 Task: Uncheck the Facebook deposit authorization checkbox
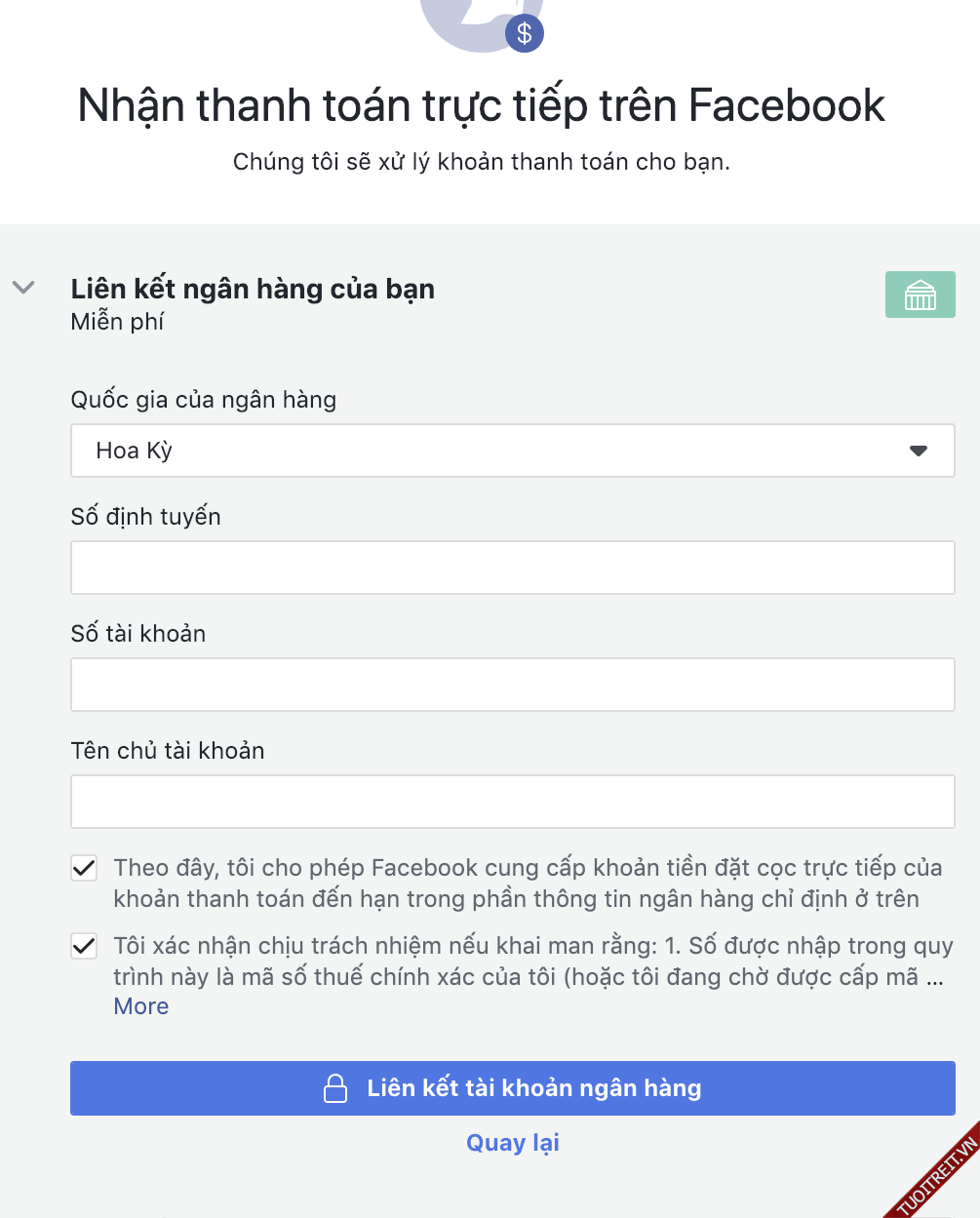point(85,868)
